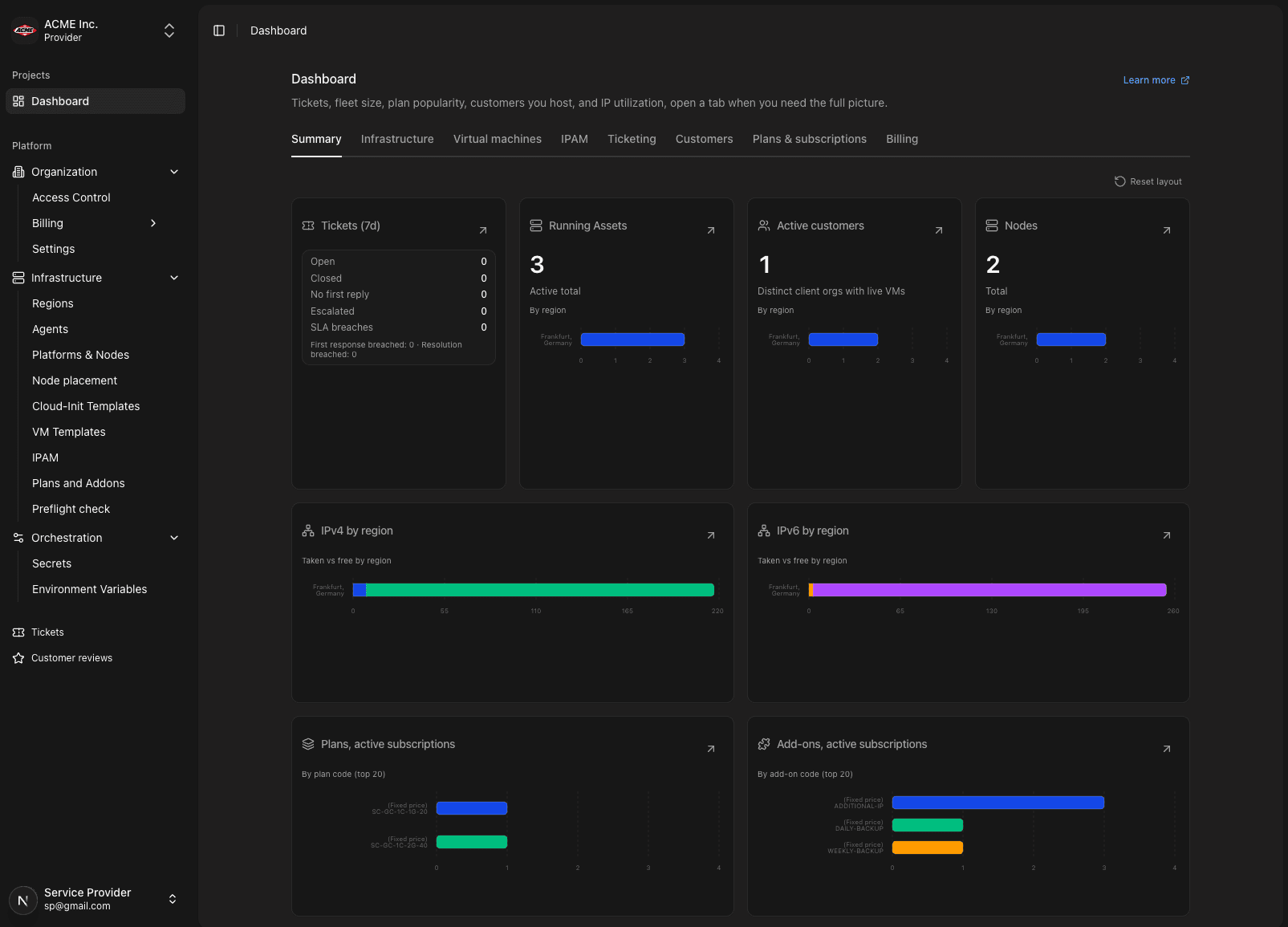Collapse the Organization section chevron
1288x927 pixels.
[174, 172]
